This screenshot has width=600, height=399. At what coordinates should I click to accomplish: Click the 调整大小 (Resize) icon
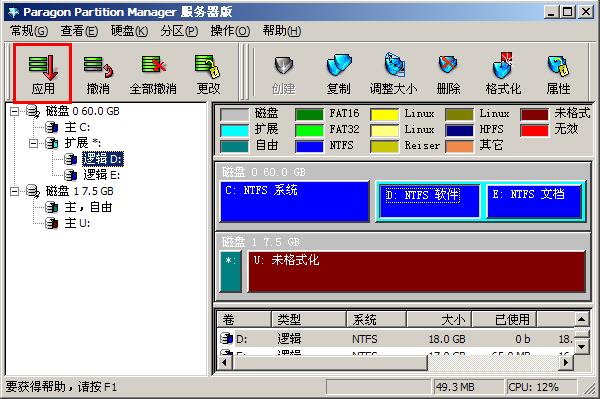click(x=395, y=64)
